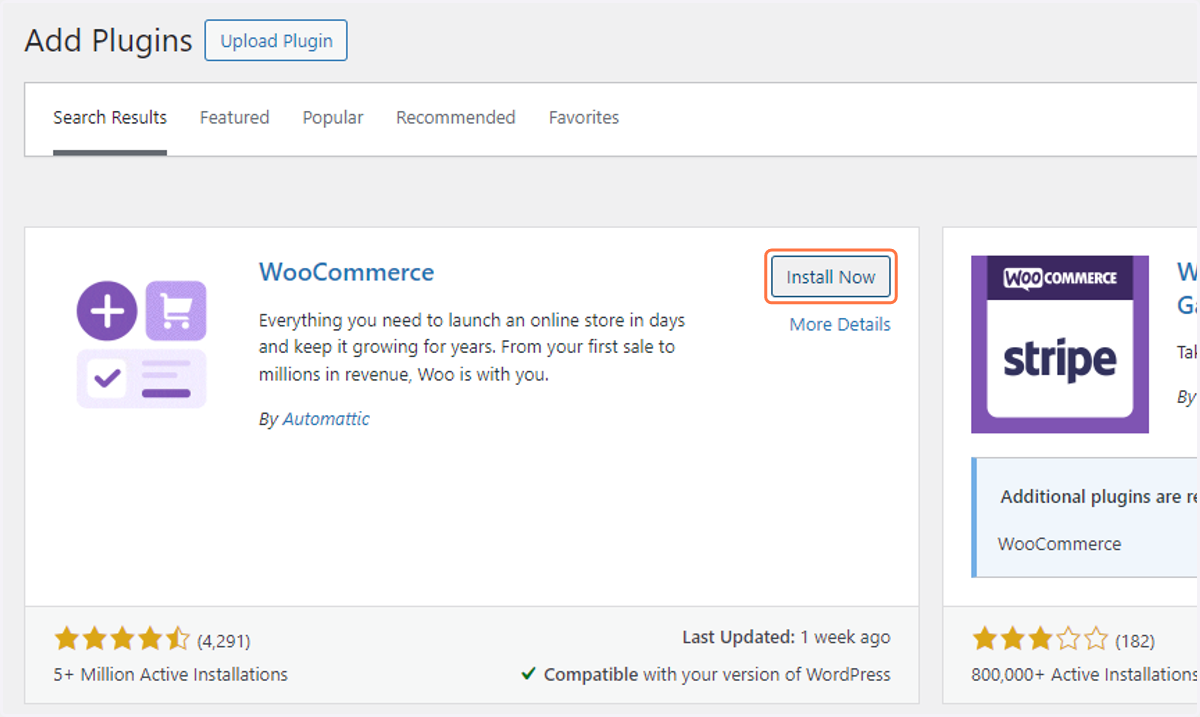Image resolution: width=1200 pixels, height=717 pixels.
Task: Click the 'Additional plugins are' notice heading
Action: coord(1099,497)
